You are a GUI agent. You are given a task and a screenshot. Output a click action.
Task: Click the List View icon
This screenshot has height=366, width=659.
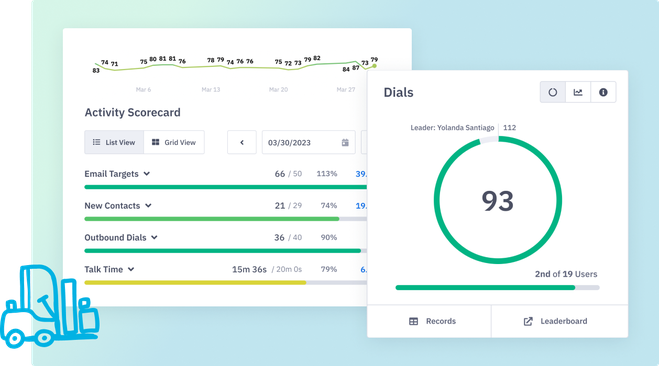(96, 142)
